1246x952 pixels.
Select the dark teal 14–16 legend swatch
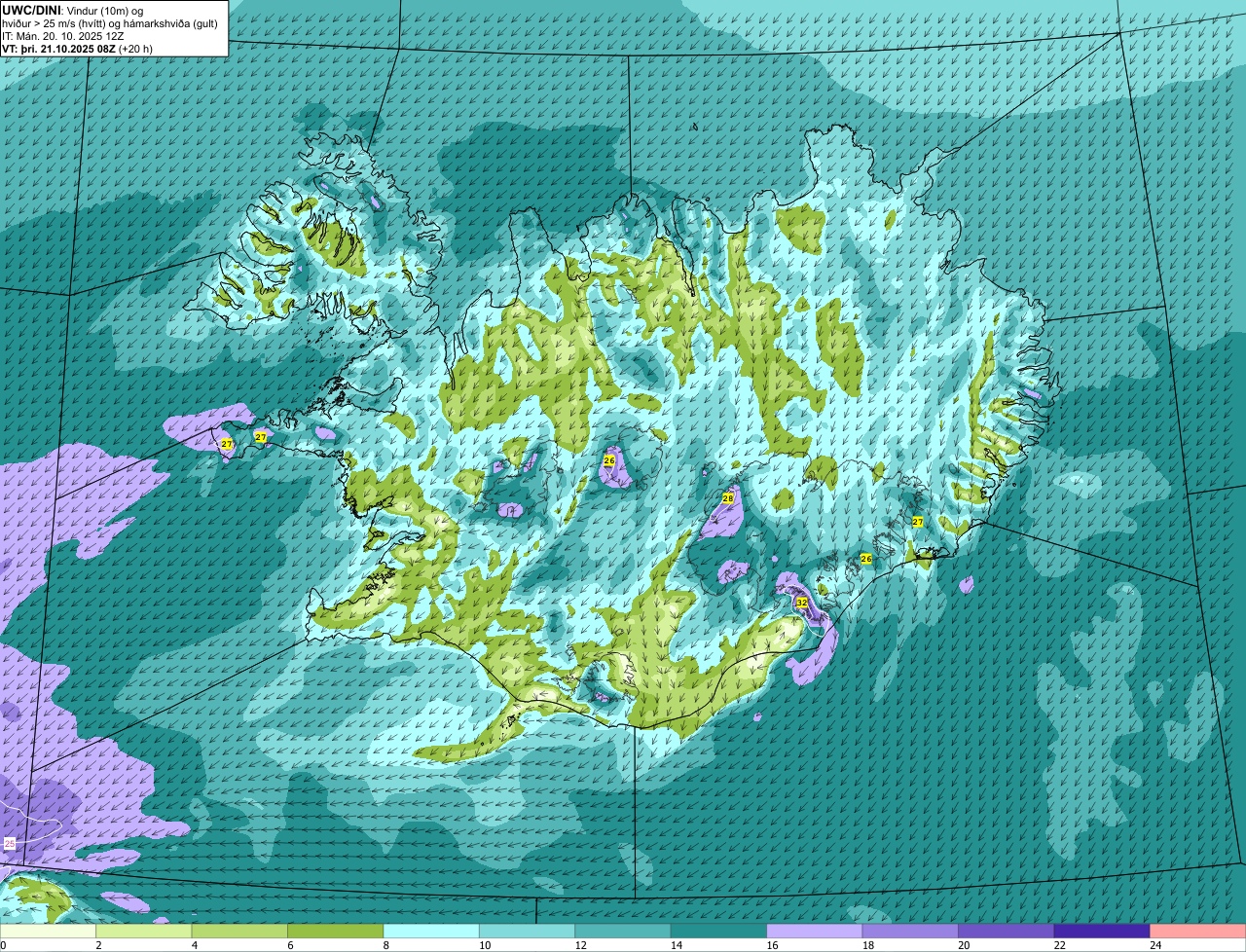[x=719, y=932]
